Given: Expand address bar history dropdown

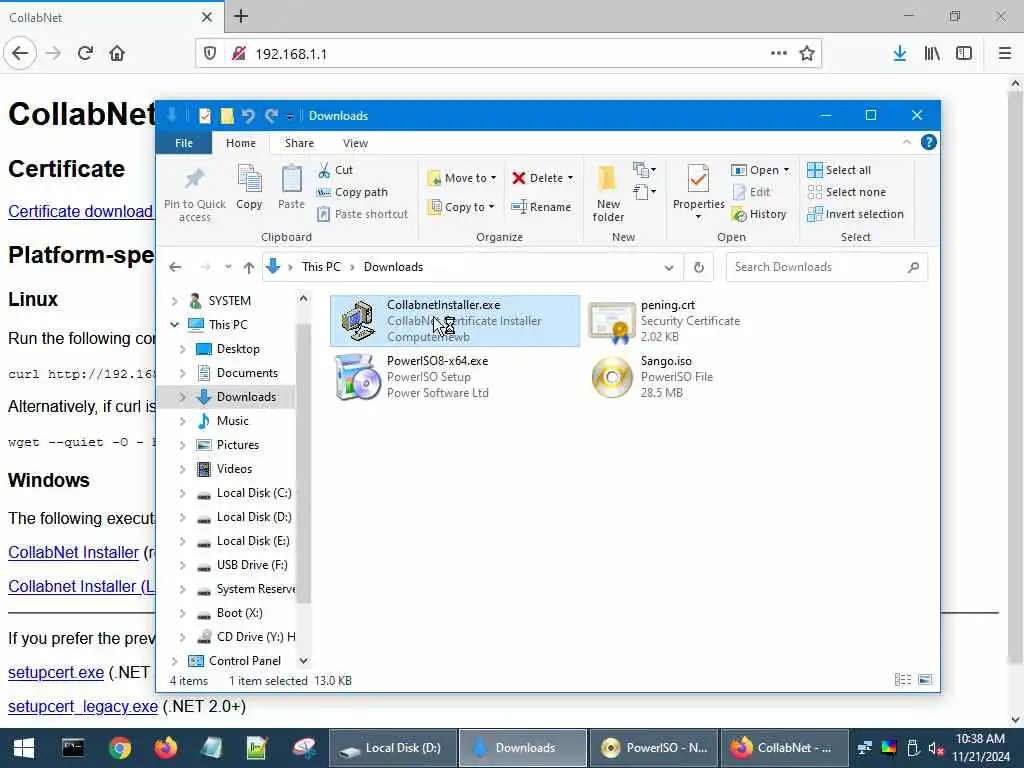Looking at the screenshot, I should pos(668,267).
